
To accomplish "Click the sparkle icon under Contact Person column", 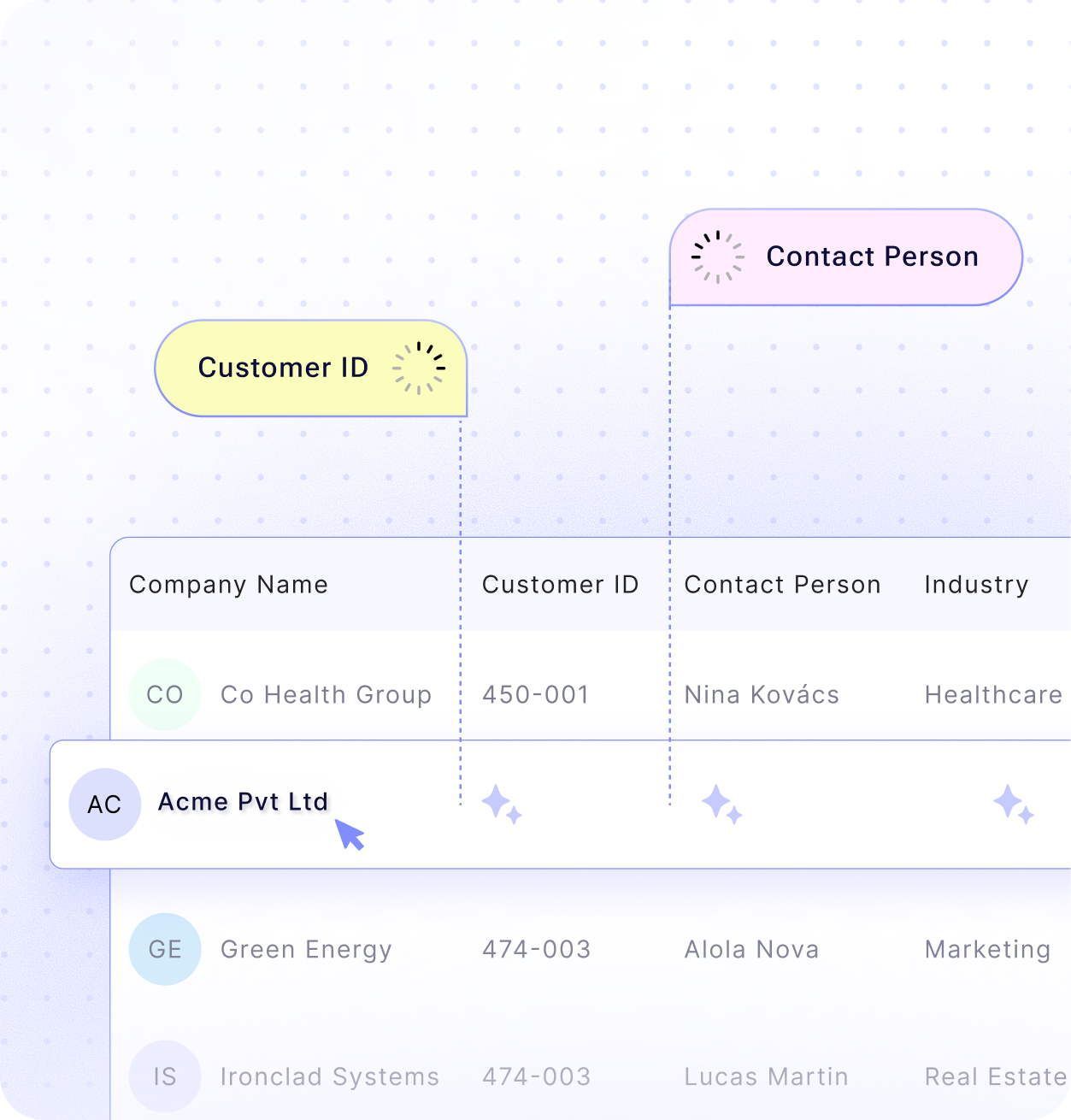I will pos(721,805).
